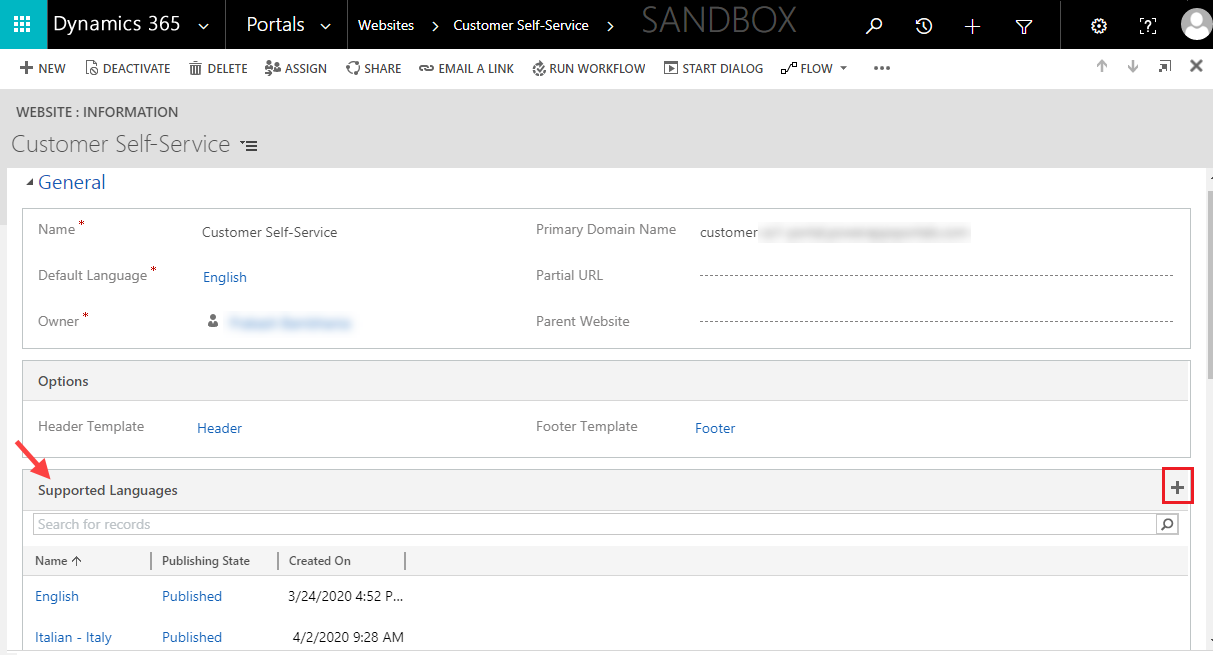Add a supported language with plus icon

(x=1178, y=487)
